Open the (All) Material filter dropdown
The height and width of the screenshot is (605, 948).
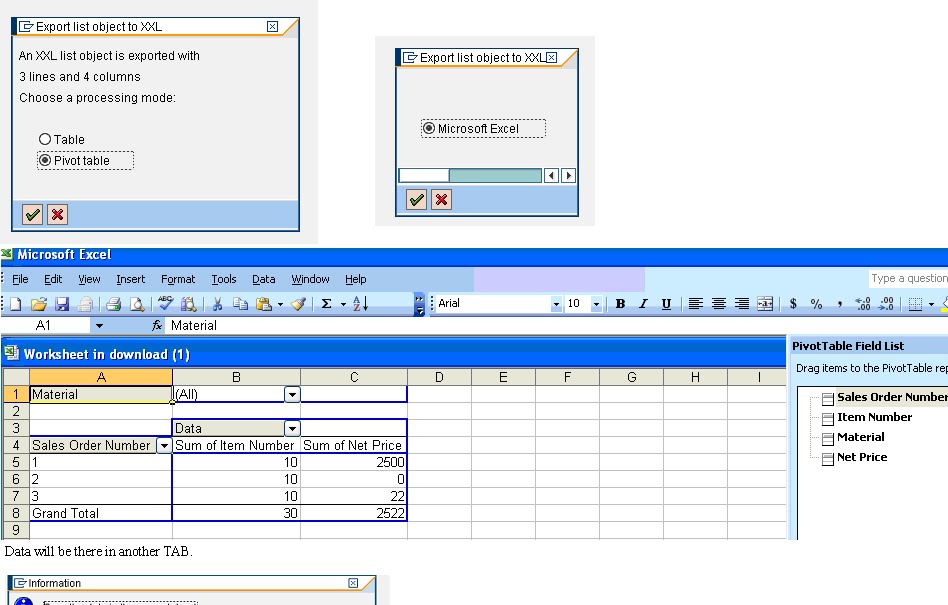pyautogui.click(x=290, y=394)
